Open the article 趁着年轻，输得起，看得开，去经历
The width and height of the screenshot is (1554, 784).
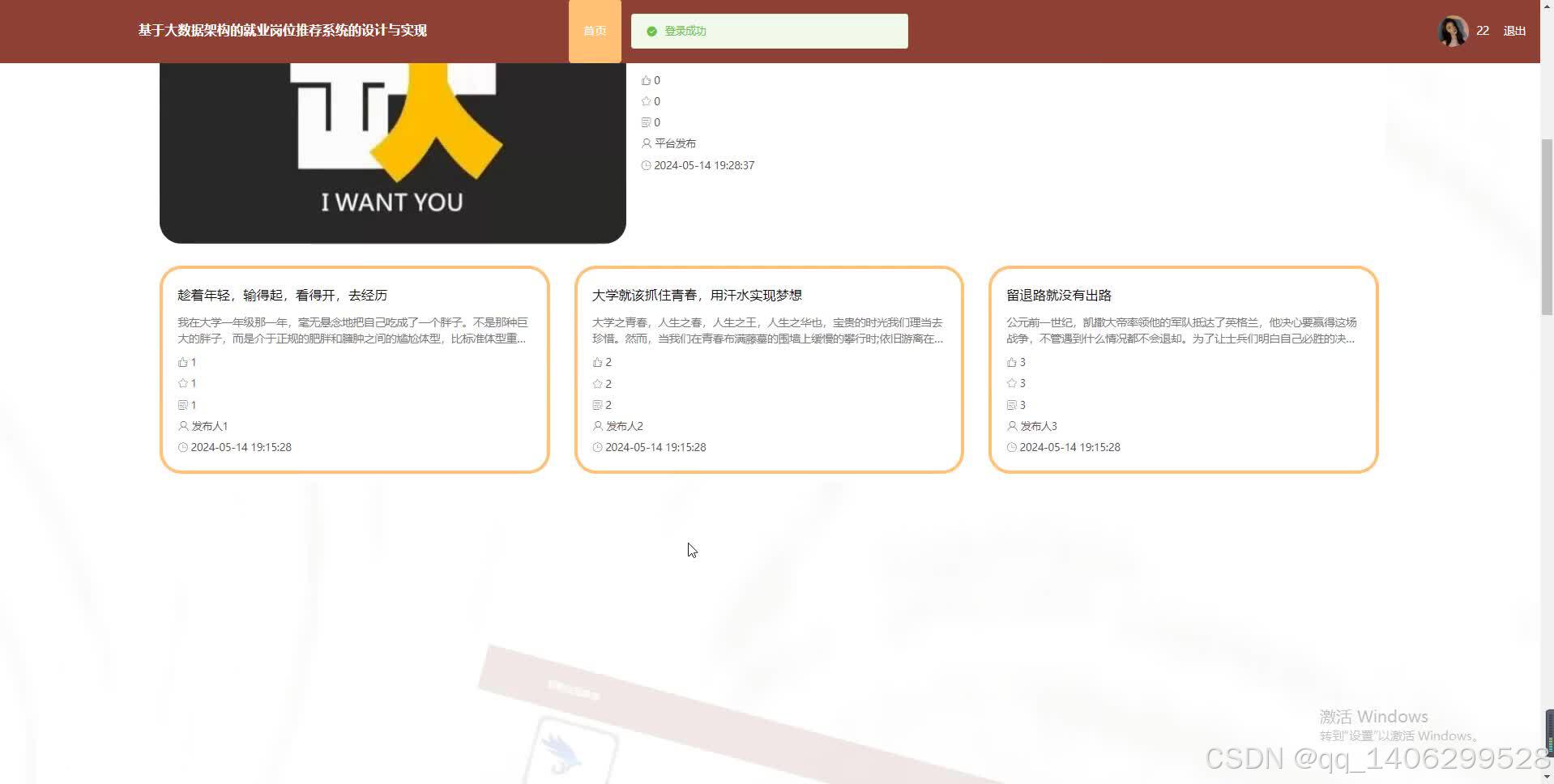pos(282,295)
